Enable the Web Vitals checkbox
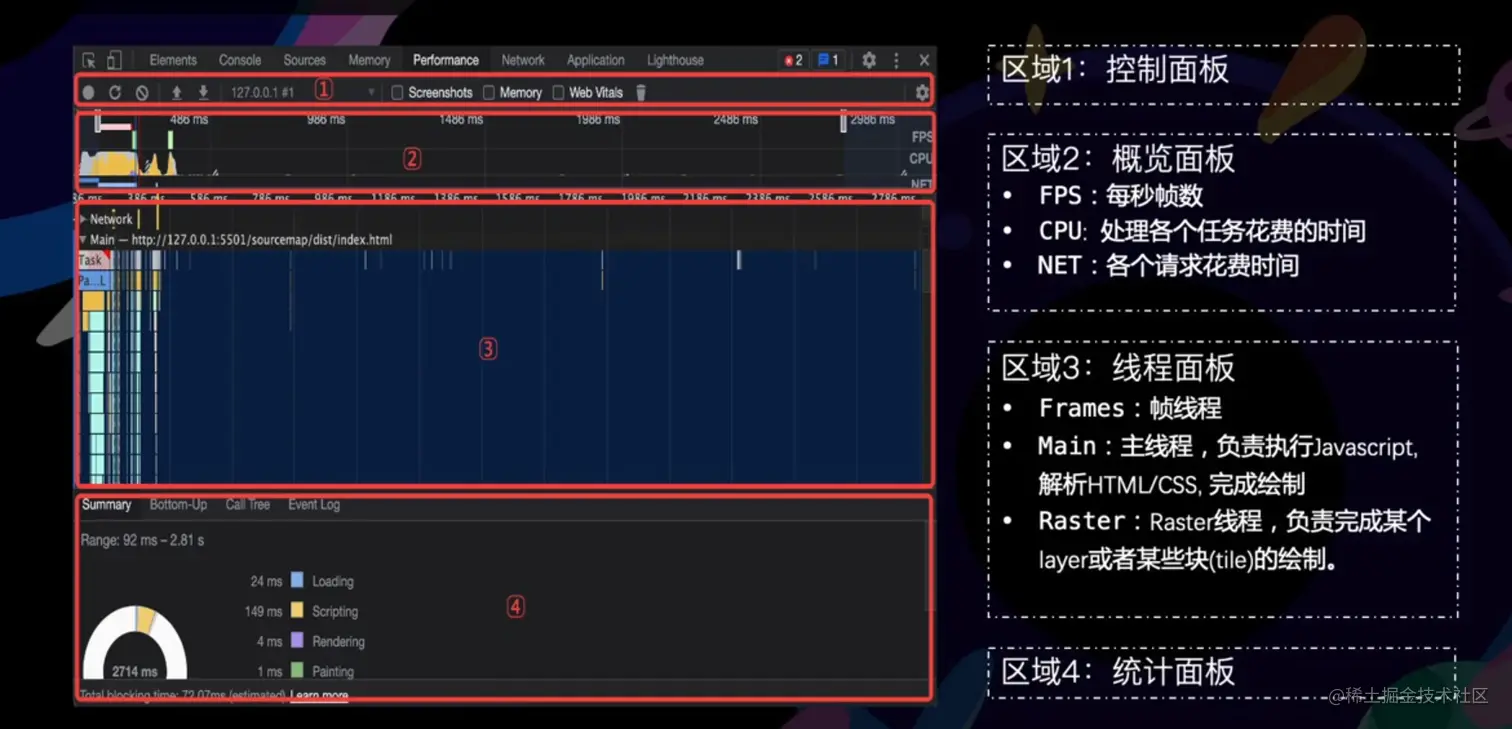The width and height of the screenshot is (1512, 729). pos(558,92)
